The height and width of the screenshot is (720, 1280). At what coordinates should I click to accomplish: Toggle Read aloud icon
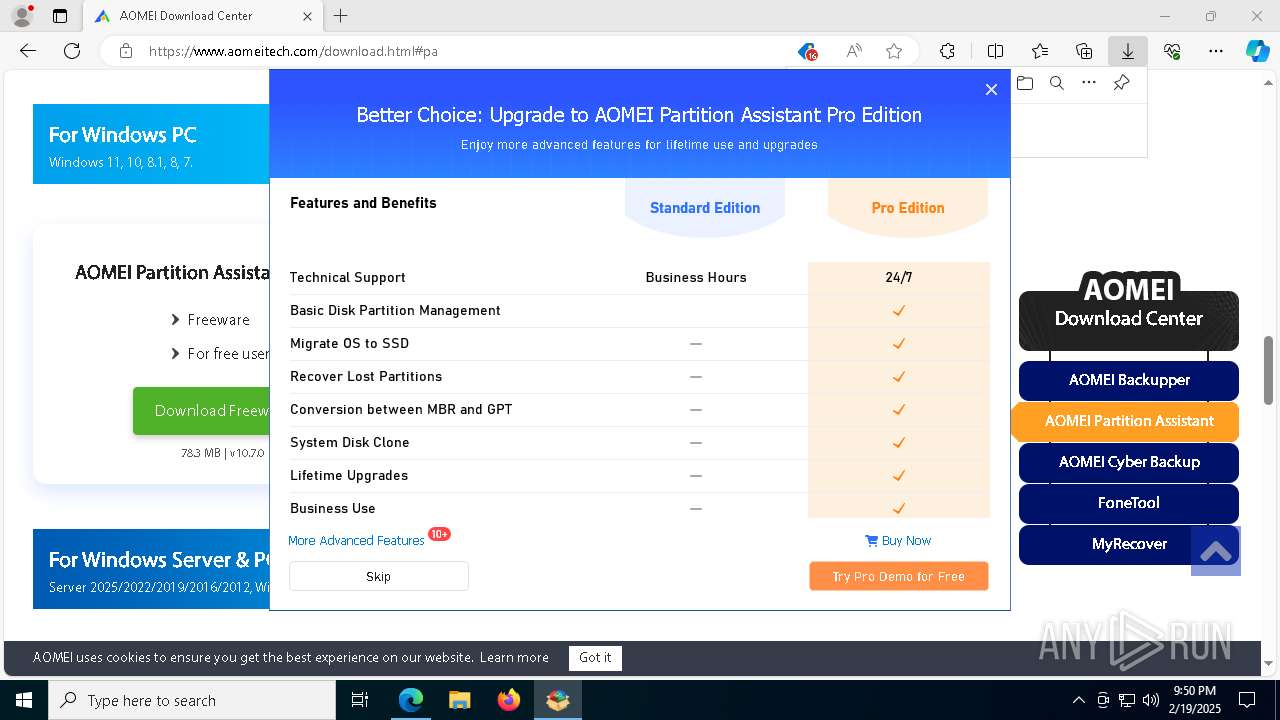tap(853, 51)
